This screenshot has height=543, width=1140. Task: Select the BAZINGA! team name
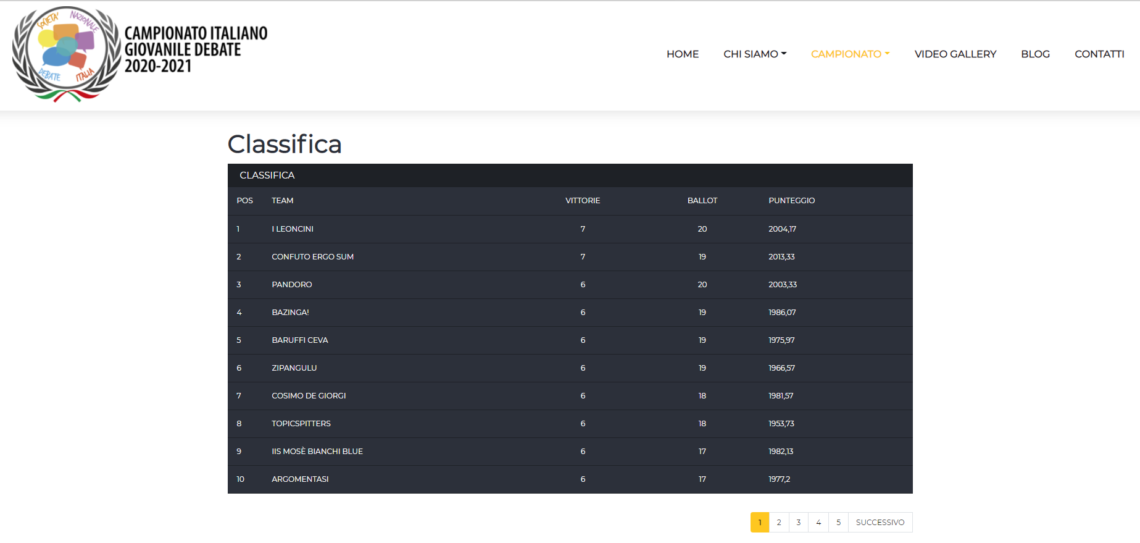(x=290, y=313)
